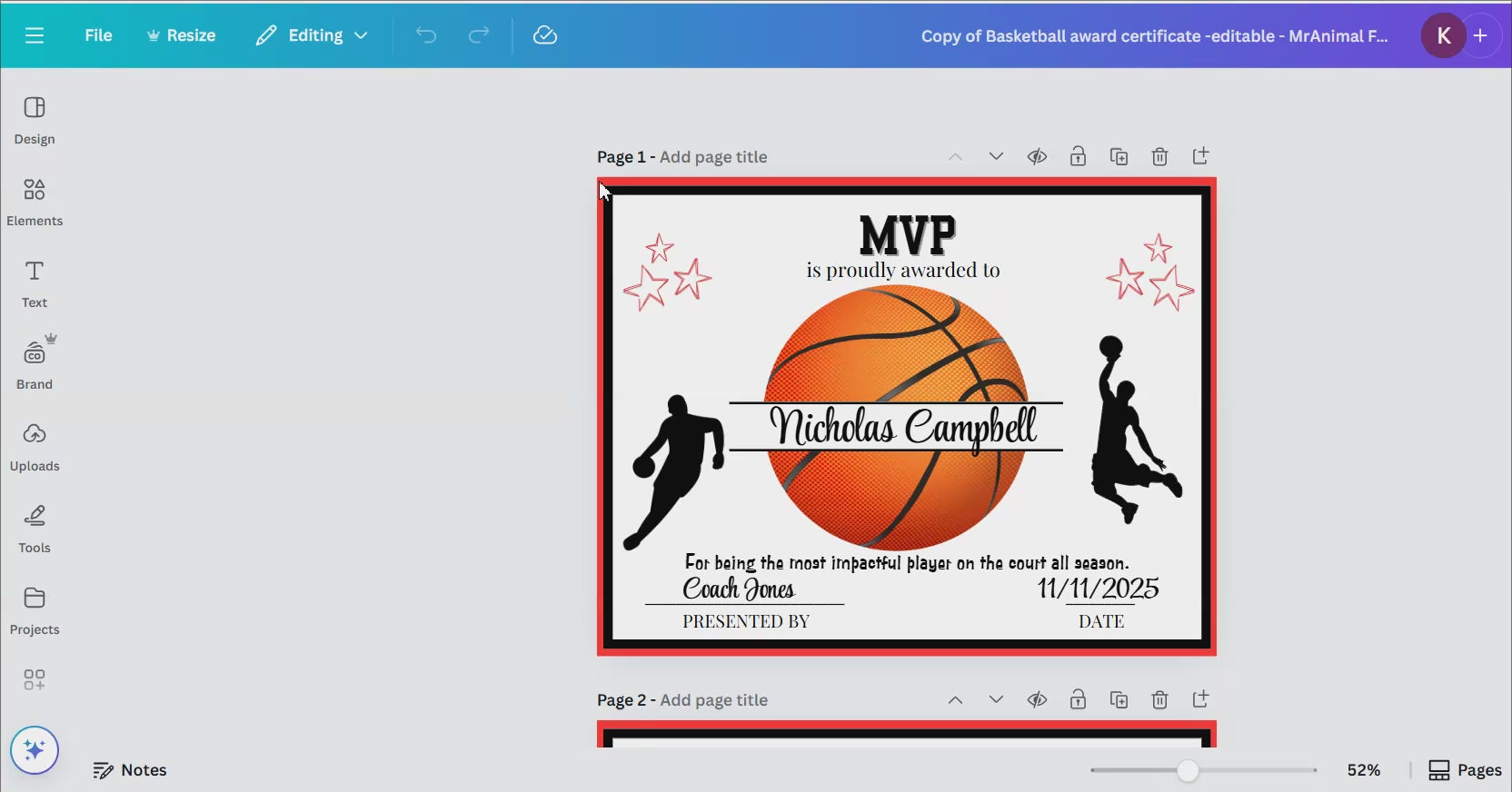Hide Page 1 with eye icon

click(x=1037, y=156)
